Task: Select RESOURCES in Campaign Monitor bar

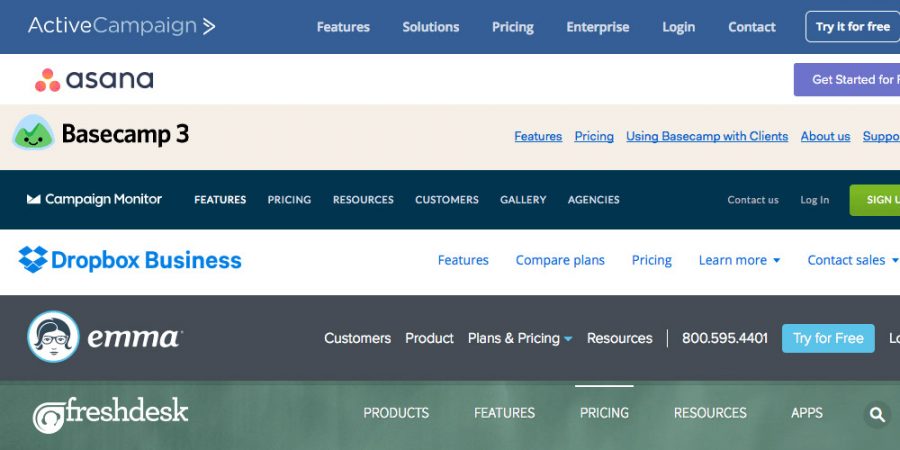Action: 363,200
